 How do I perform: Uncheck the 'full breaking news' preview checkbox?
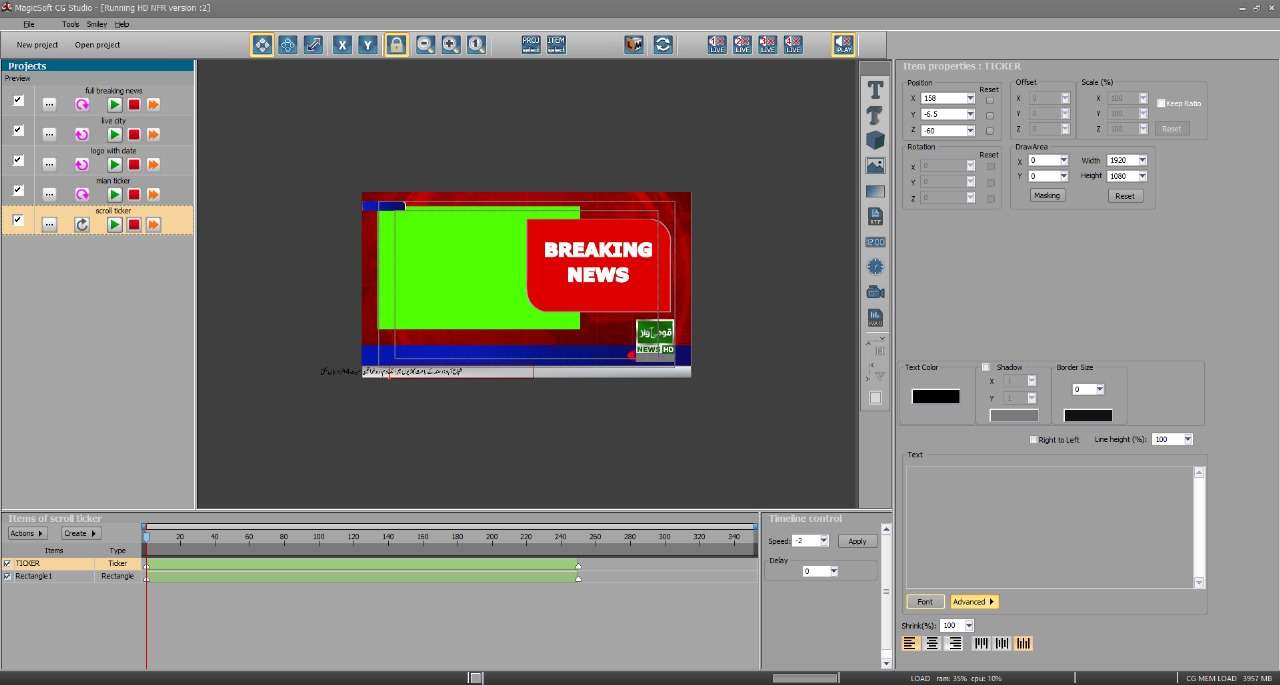coord(18,101)
